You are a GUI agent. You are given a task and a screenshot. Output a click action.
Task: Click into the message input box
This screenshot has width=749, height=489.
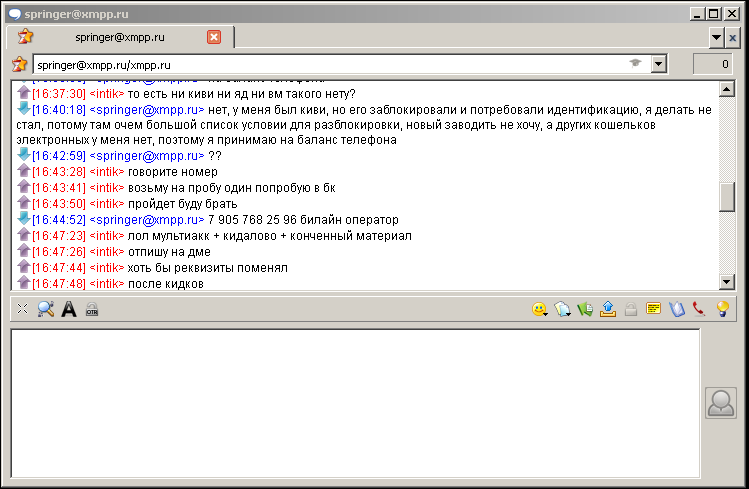point(355,403)
